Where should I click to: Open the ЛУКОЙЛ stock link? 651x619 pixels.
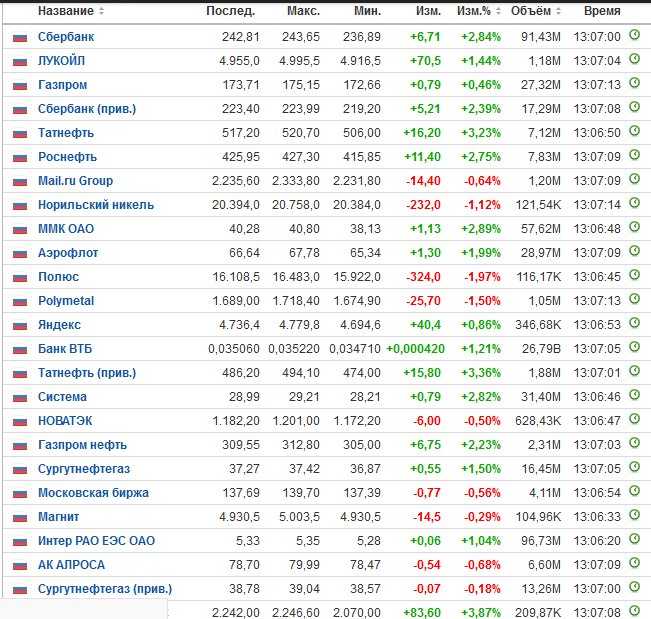(x=61, y=61)
